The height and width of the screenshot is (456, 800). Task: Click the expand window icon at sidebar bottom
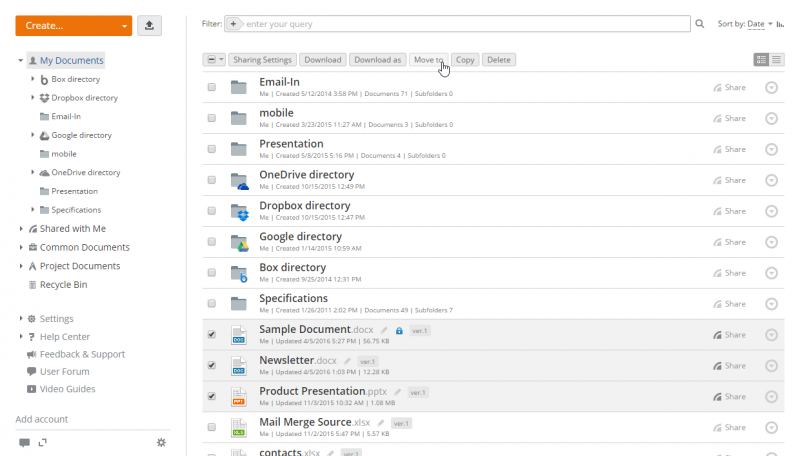42,442
